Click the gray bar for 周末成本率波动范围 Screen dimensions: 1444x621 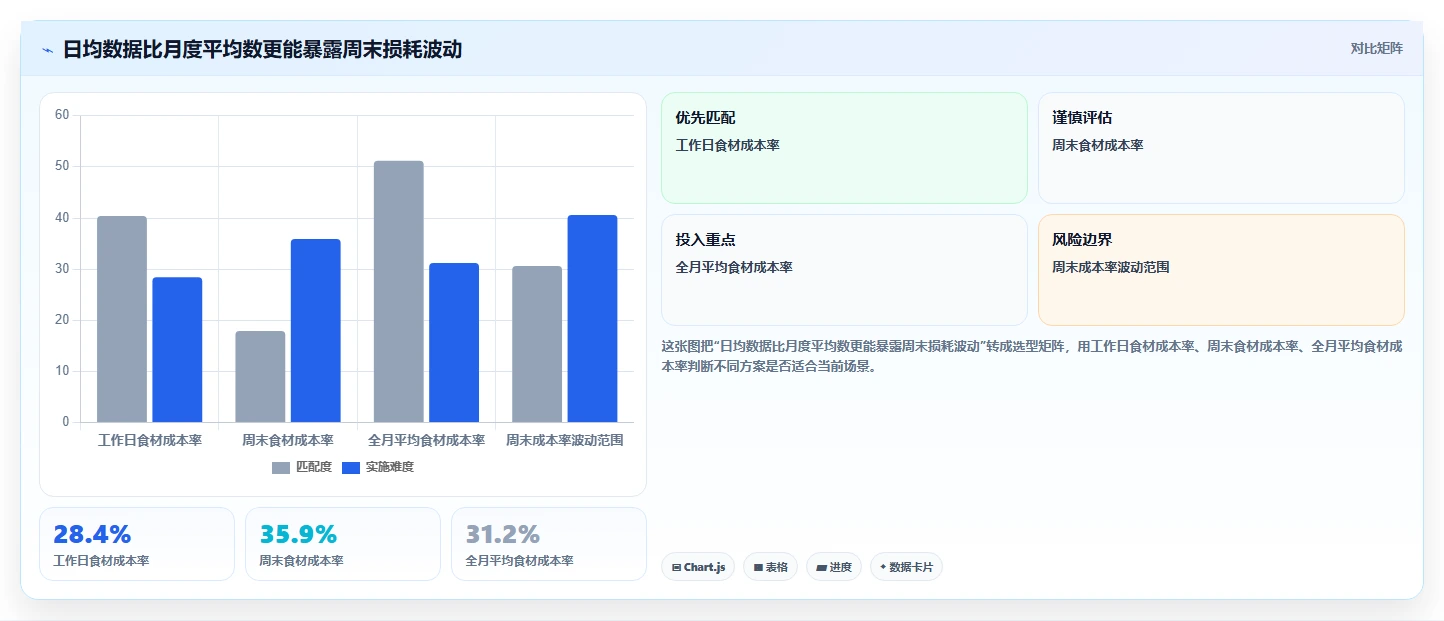pos(537,344)
